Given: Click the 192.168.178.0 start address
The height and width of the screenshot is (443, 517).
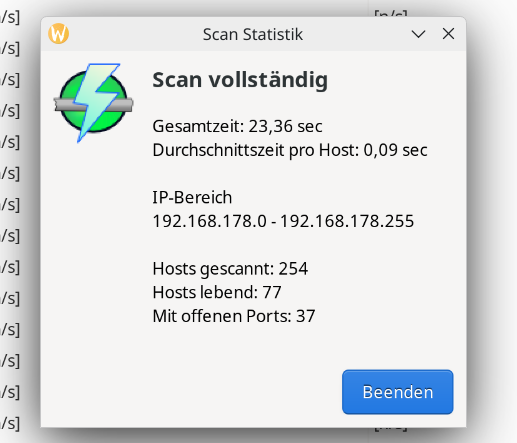Looking at the screenshot, I should coord(209,221).
